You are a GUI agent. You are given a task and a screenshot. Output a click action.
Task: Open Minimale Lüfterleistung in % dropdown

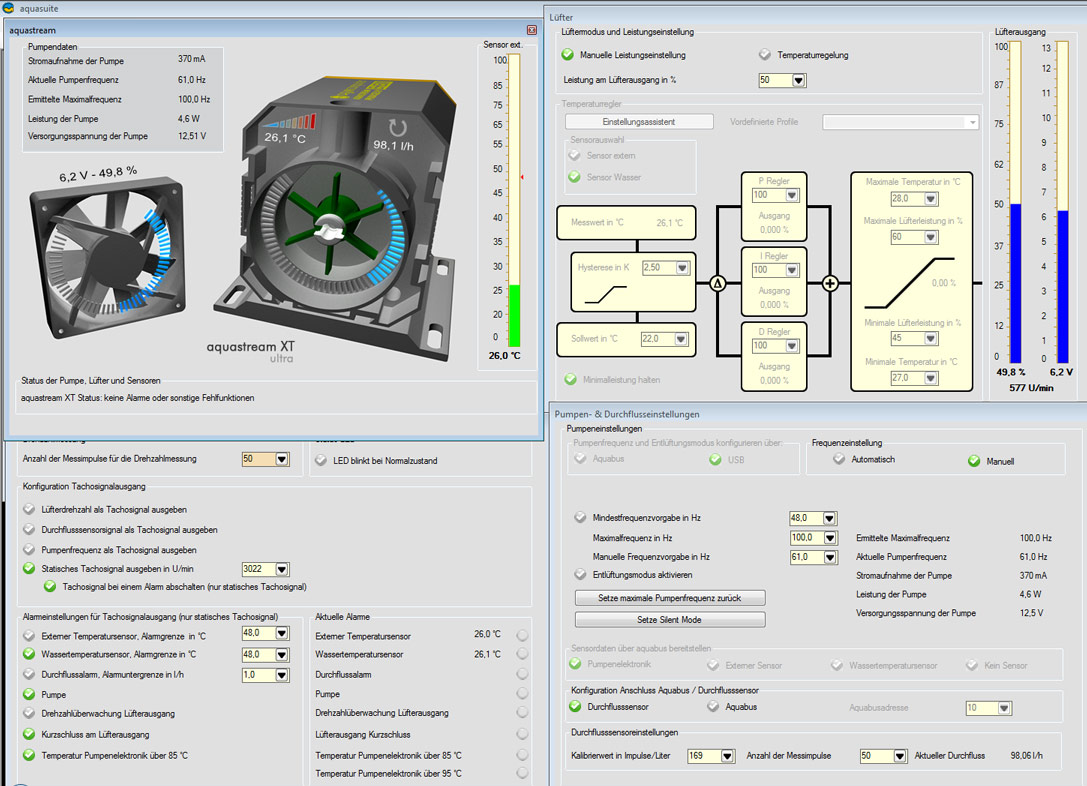(x=931, y=338)
